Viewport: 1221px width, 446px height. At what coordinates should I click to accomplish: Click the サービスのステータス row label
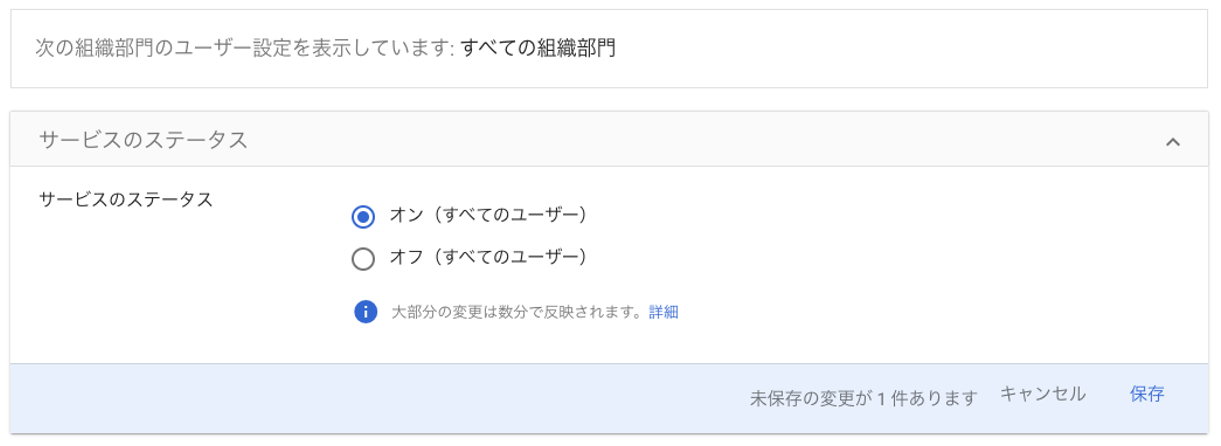pos(126,198)
